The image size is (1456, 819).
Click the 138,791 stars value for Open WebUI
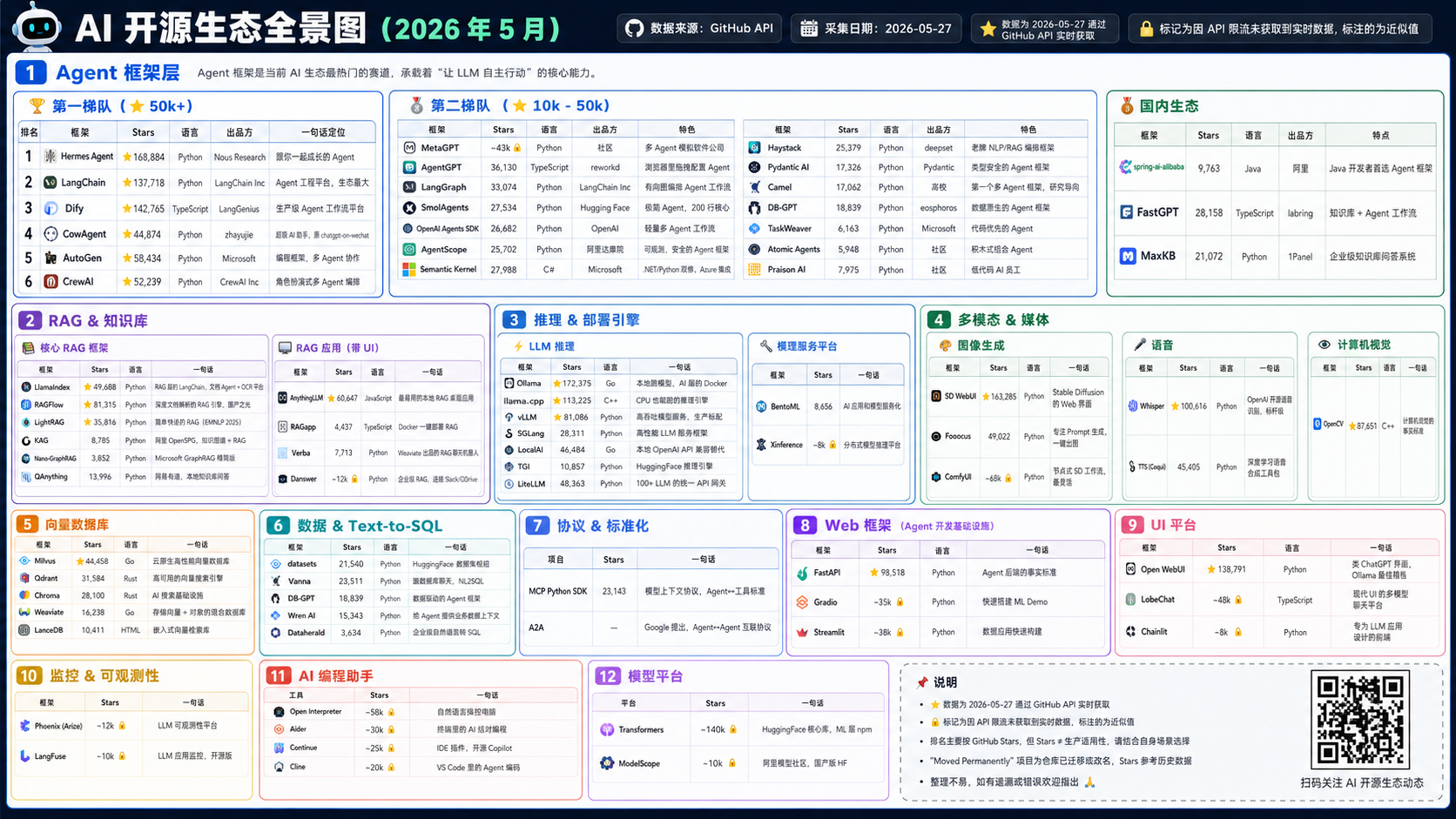coord(1232,569)
